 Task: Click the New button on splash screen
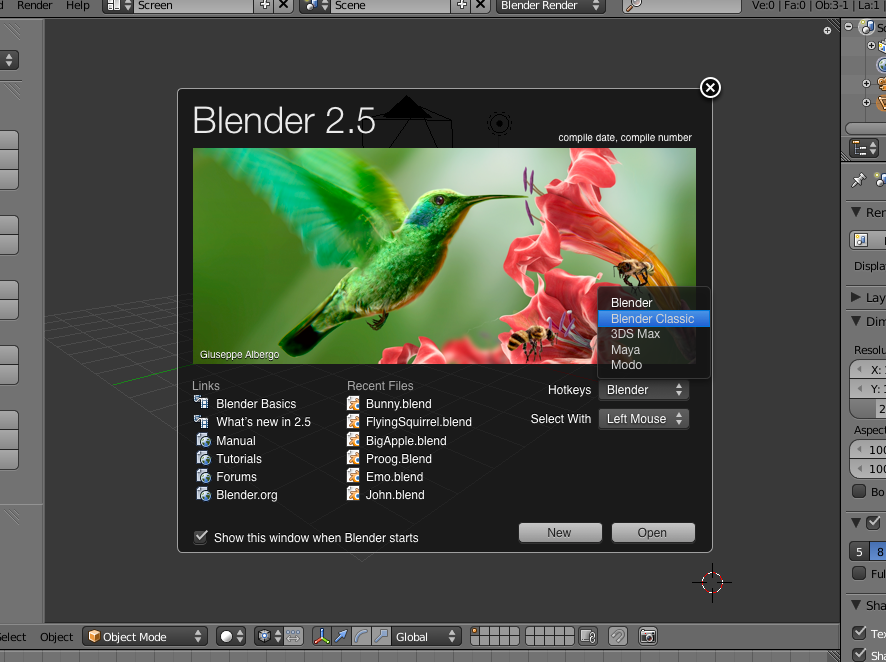tap(560, 533)
